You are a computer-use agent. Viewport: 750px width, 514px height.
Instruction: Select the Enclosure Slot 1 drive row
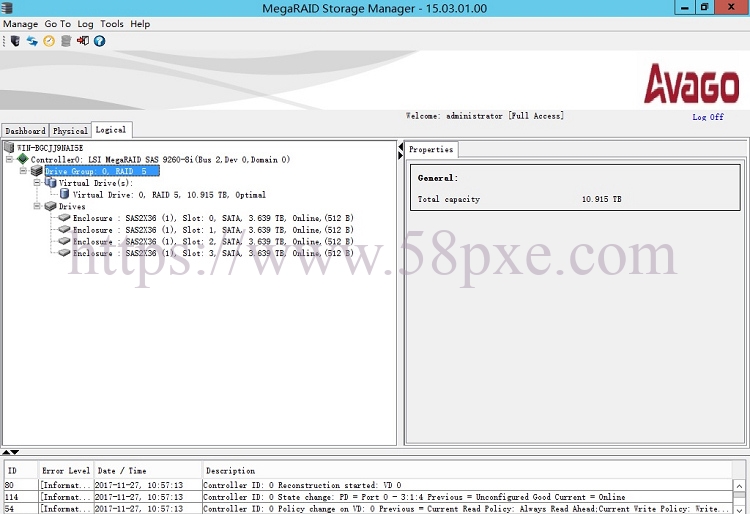213,230
